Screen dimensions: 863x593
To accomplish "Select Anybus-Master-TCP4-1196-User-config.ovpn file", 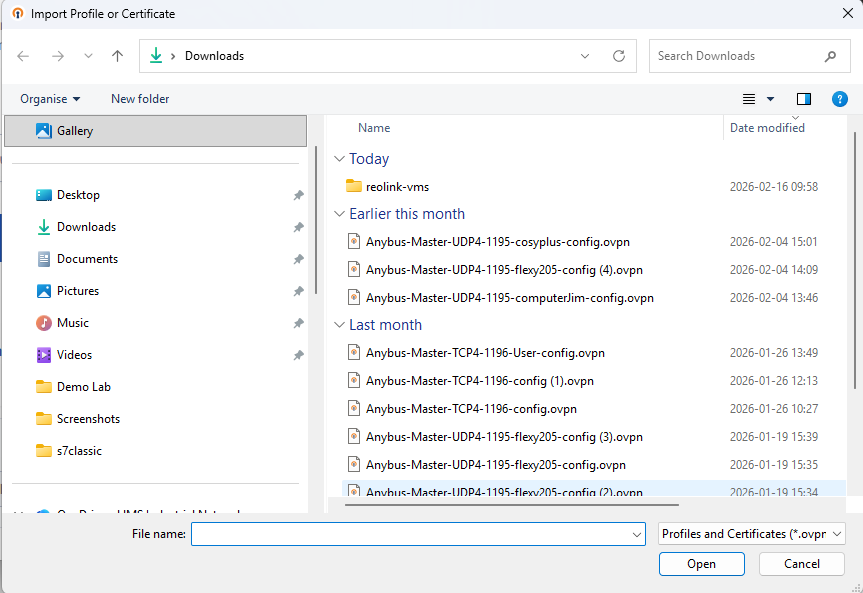I will (x=485, y=353).
